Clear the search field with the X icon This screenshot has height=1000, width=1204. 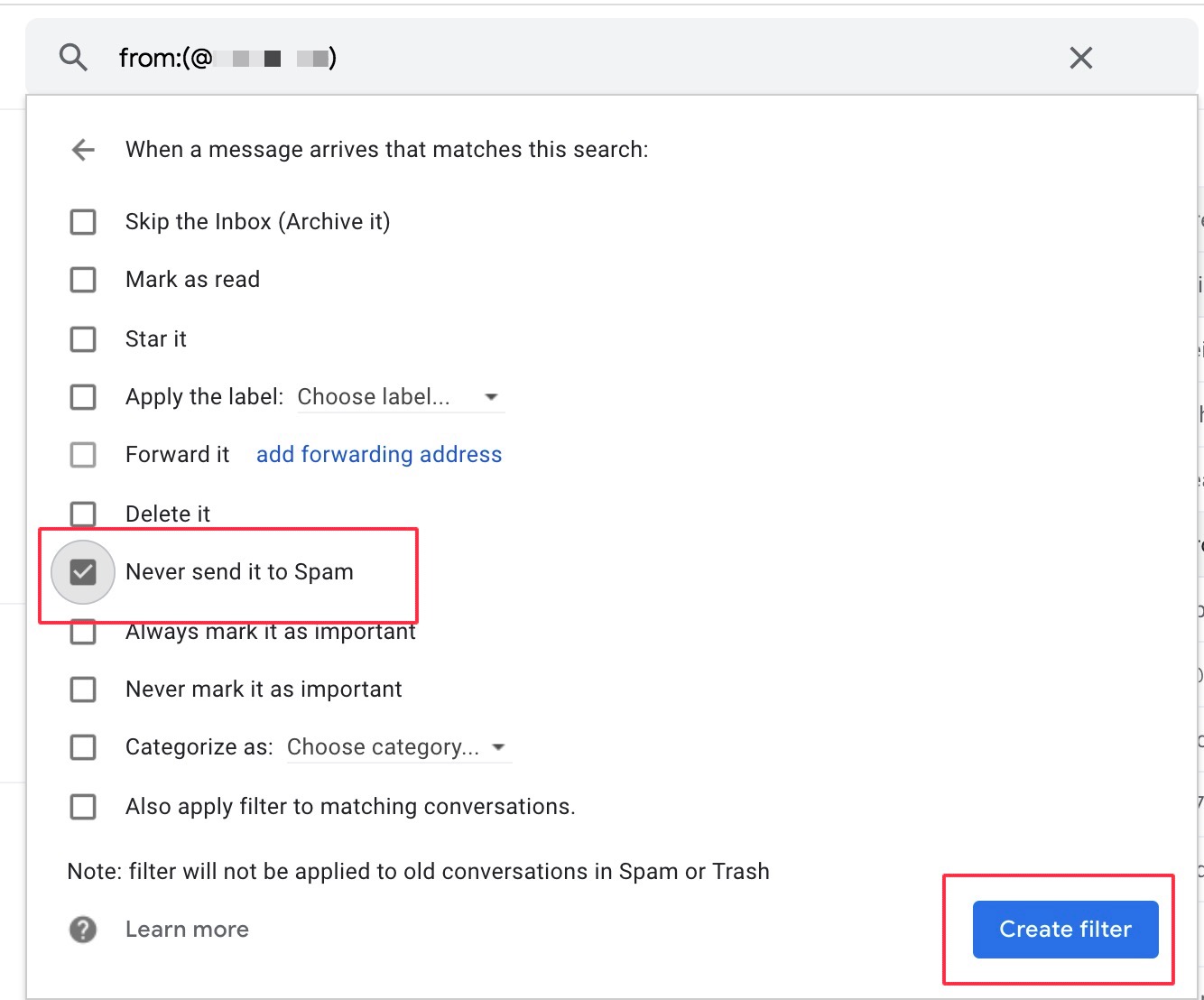coord(1080,57)
